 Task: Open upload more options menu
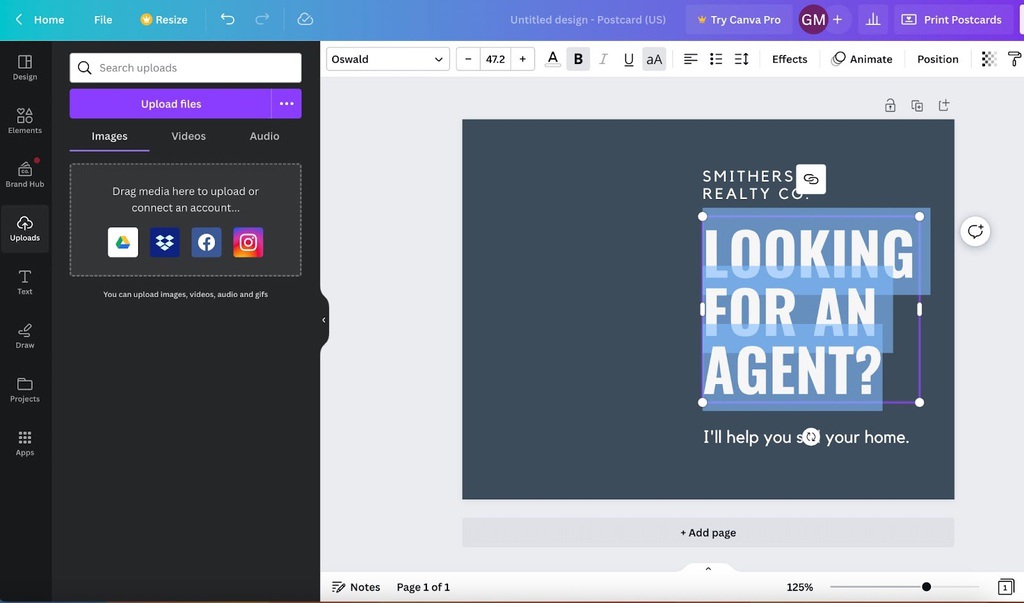click(x=286, y=104)
